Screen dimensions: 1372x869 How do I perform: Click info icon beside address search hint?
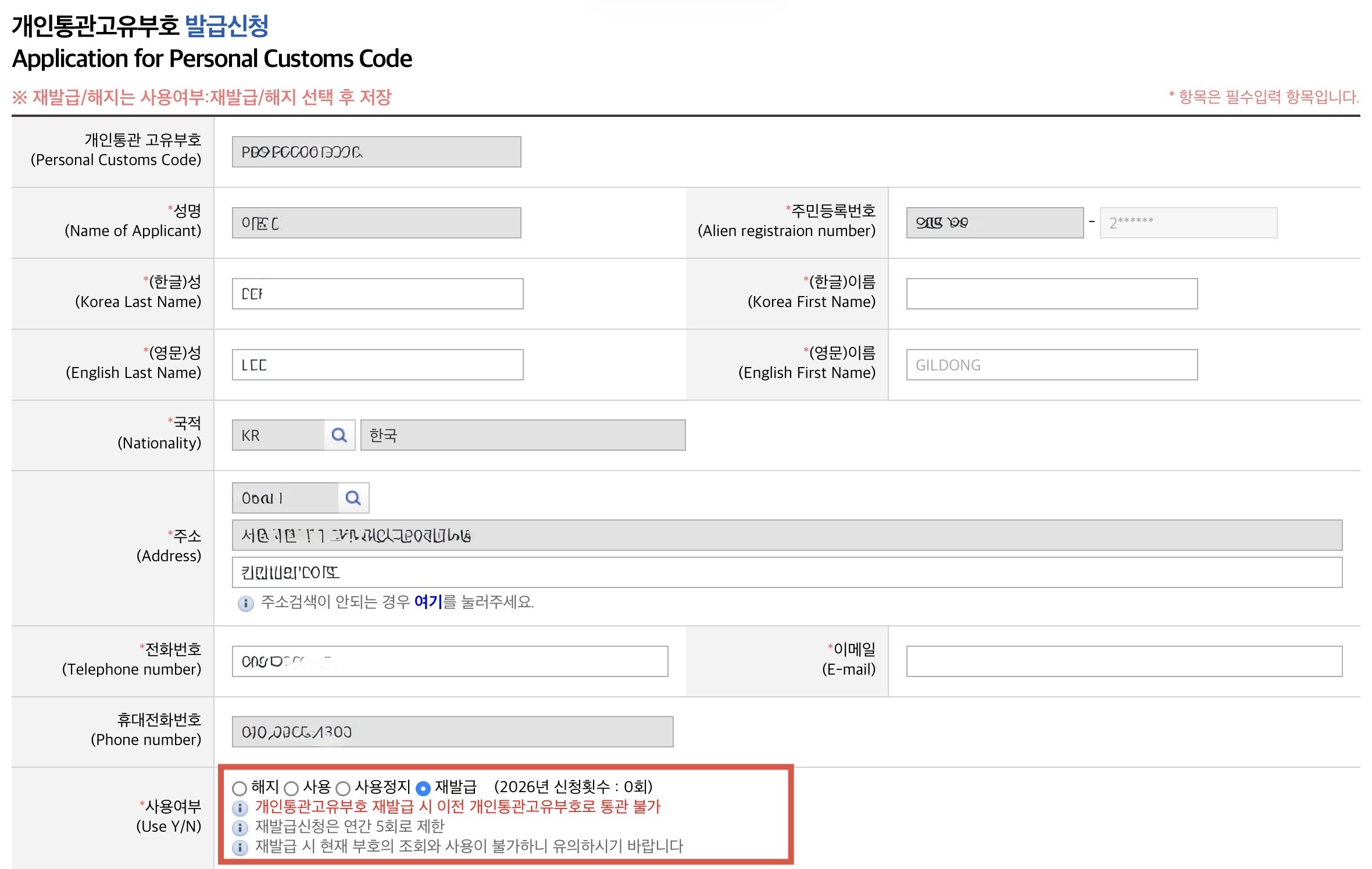[245, 603]
